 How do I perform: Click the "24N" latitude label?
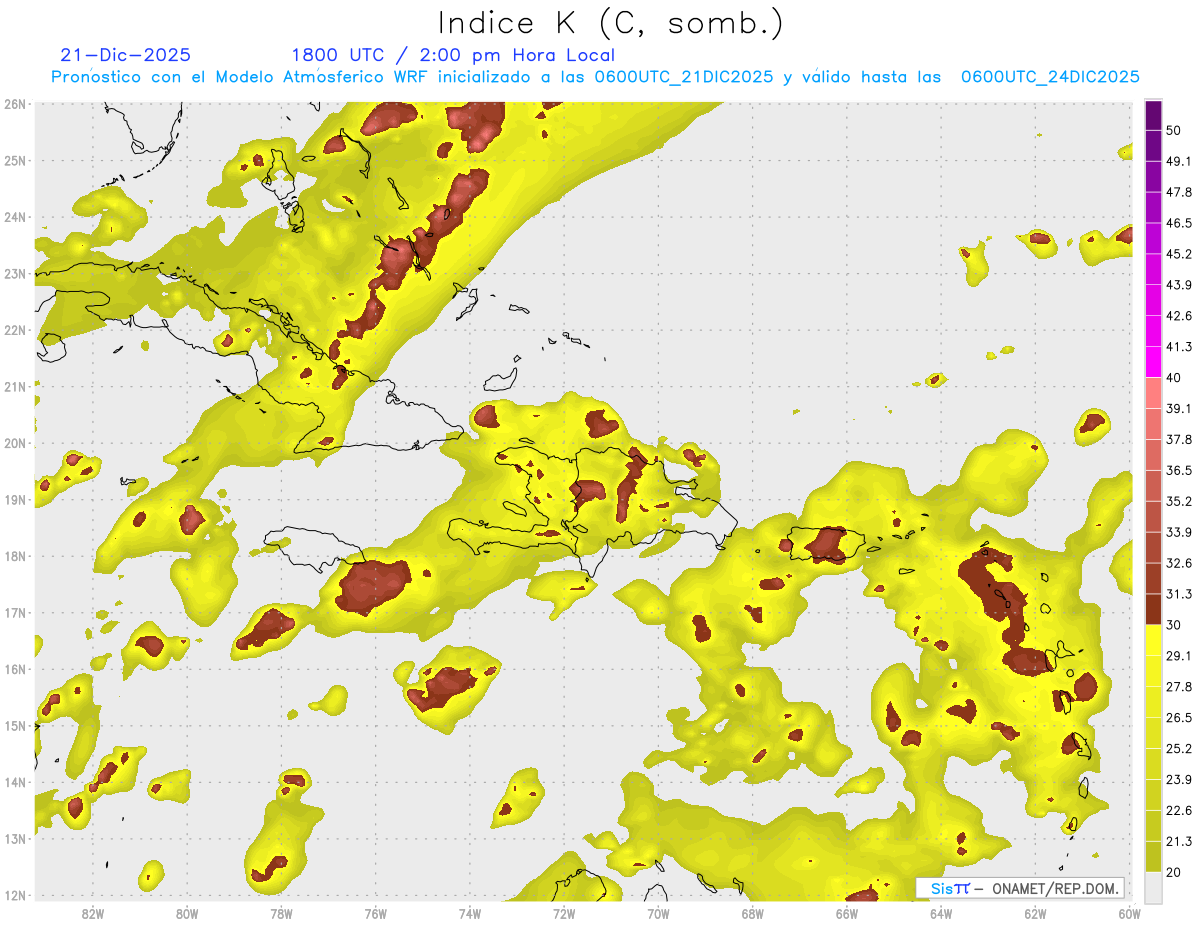15,217
